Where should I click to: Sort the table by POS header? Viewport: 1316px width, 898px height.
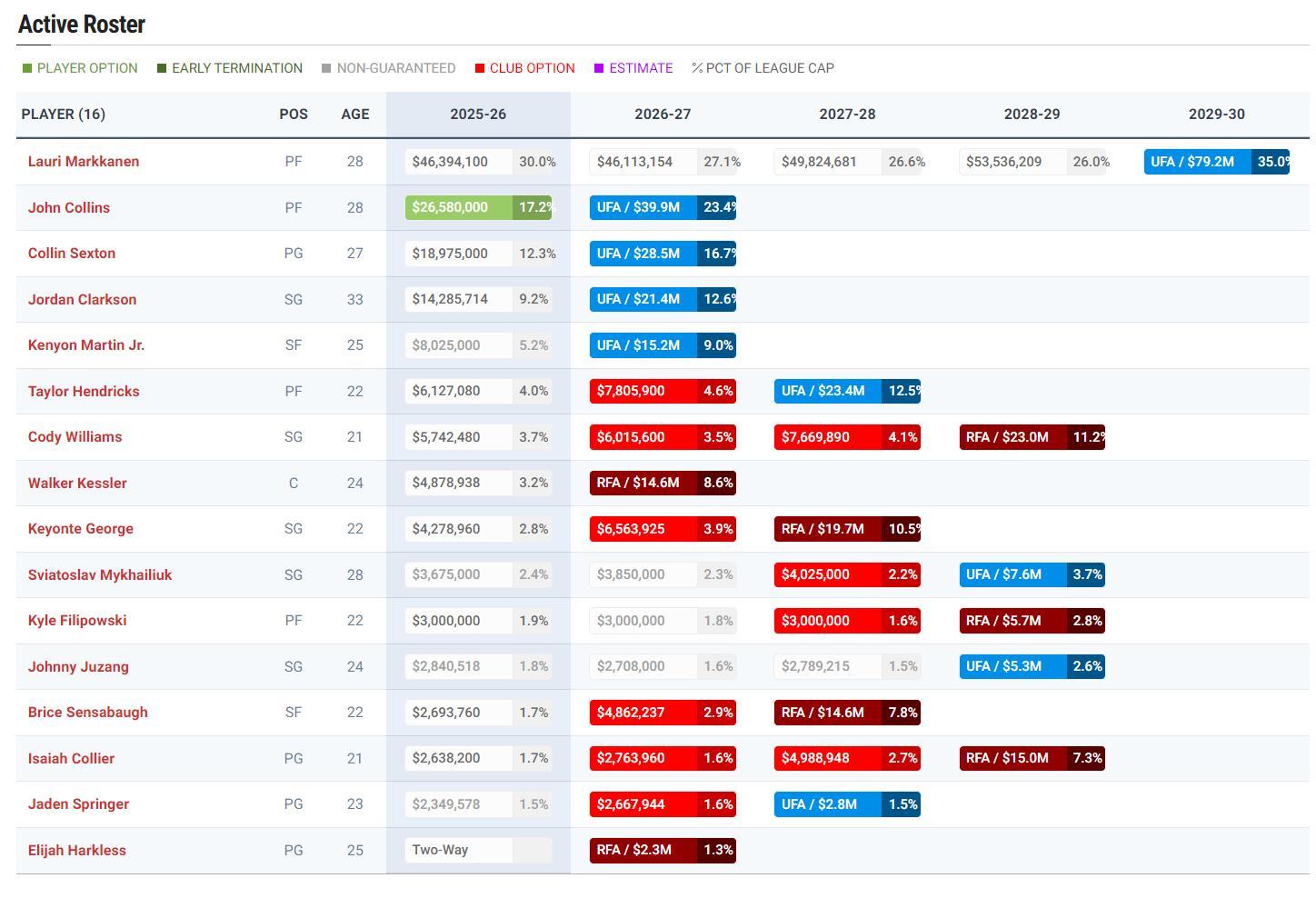coord(294,115)
